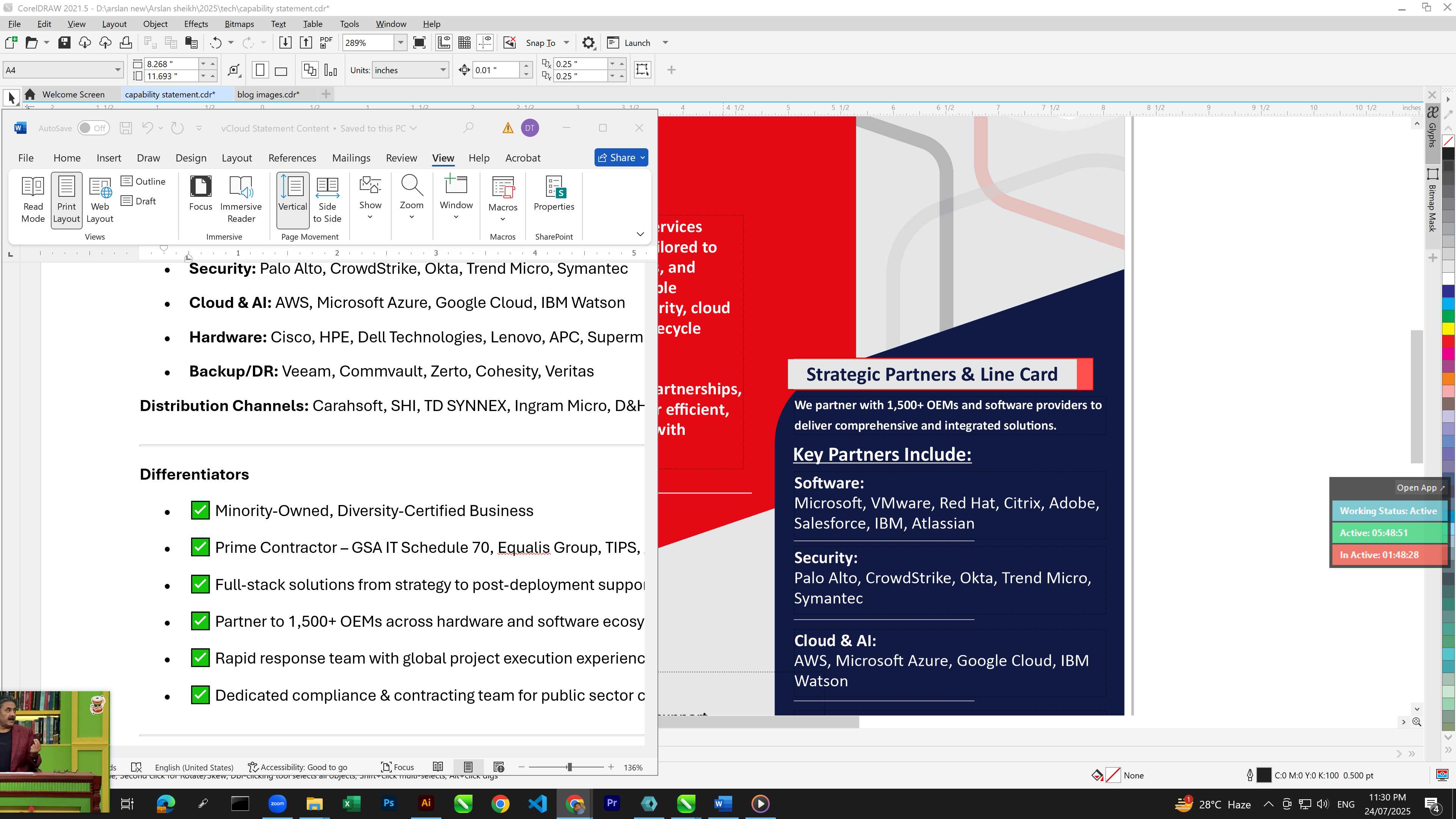Click the New document icon in CorelDRAW
This screenshot has height=819, width=1456.
[x=11, y=43]
